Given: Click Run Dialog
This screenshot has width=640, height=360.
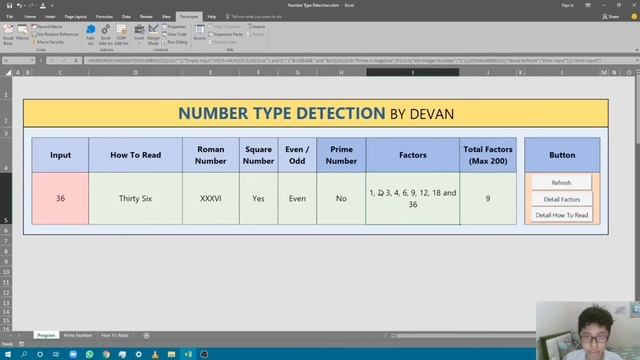Looking at the screenshot, I should 175,42.
